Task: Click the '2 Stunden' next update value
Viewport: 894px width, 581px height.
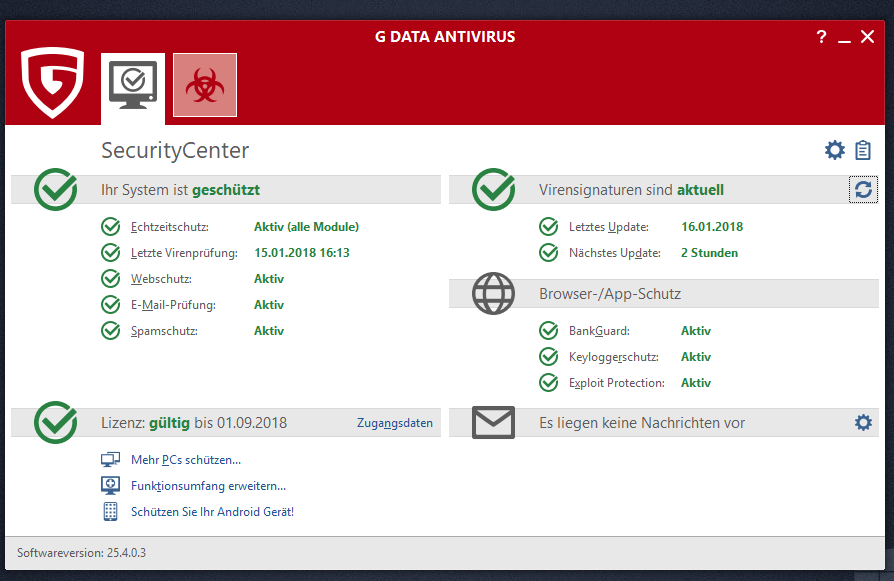Action: [709, 253]
